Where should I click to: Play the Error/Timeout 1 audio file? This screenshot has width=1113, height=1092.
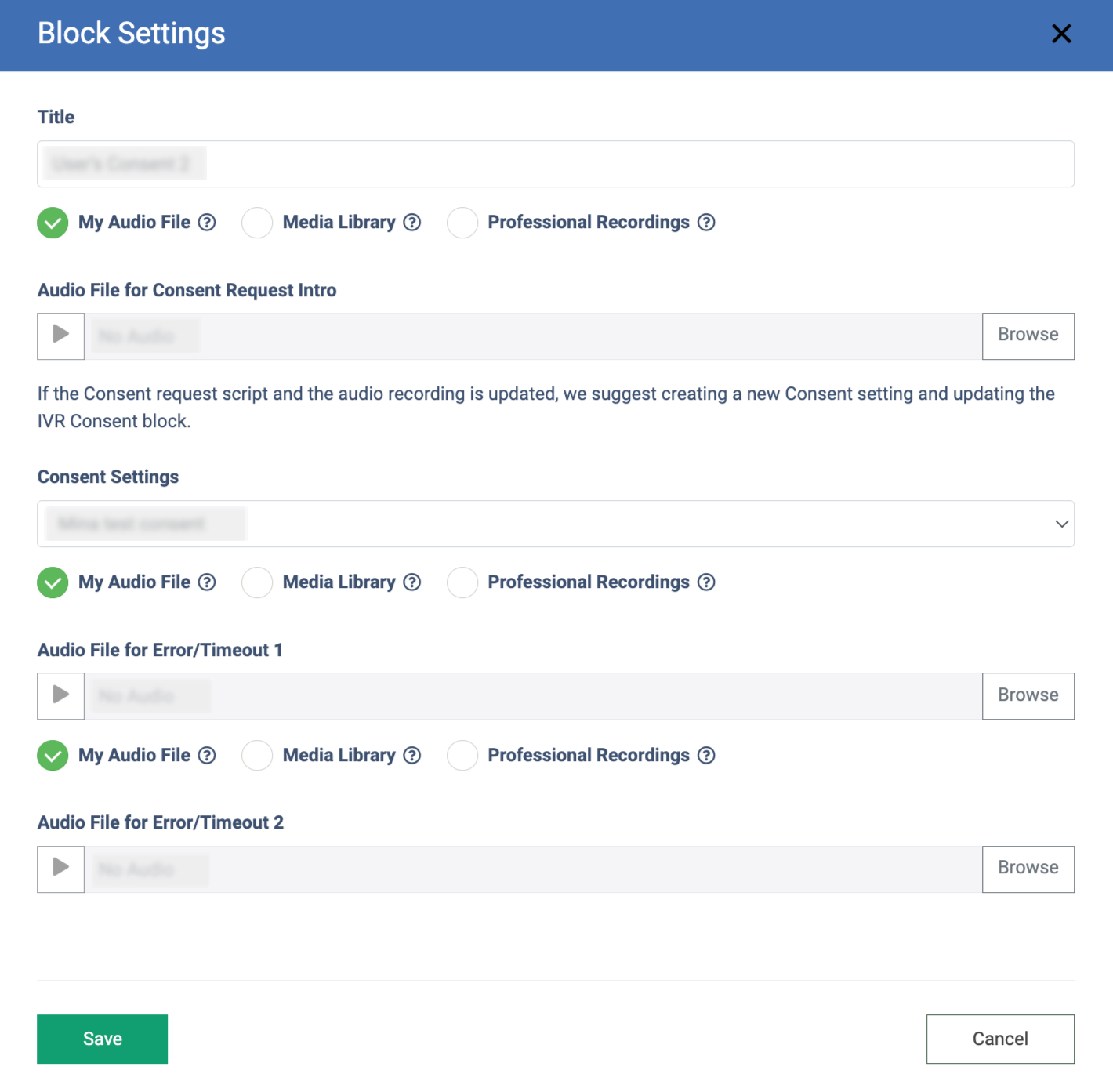(x=60, y=695)
